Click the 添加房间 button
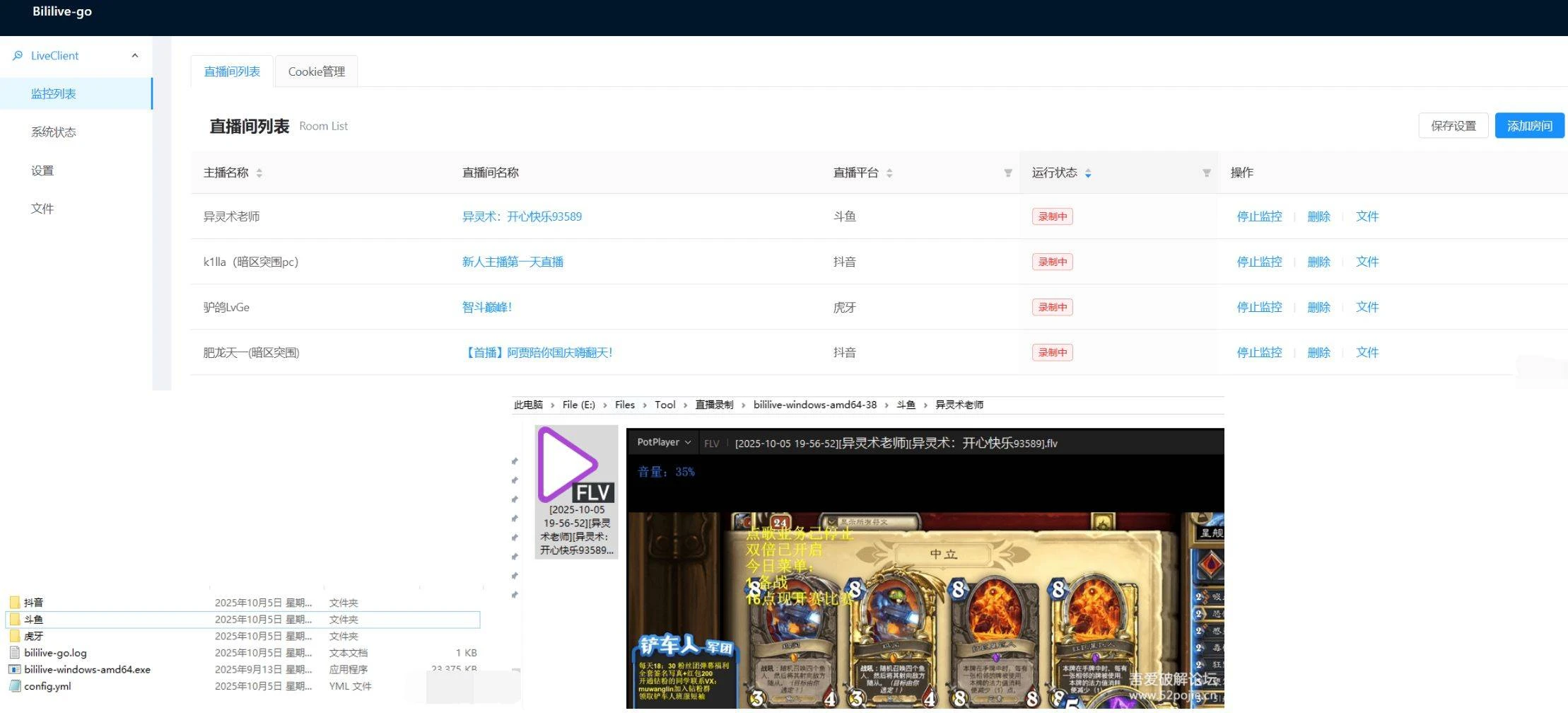Viewport: 1568px width, 713px height. [x=1529, y=125]
